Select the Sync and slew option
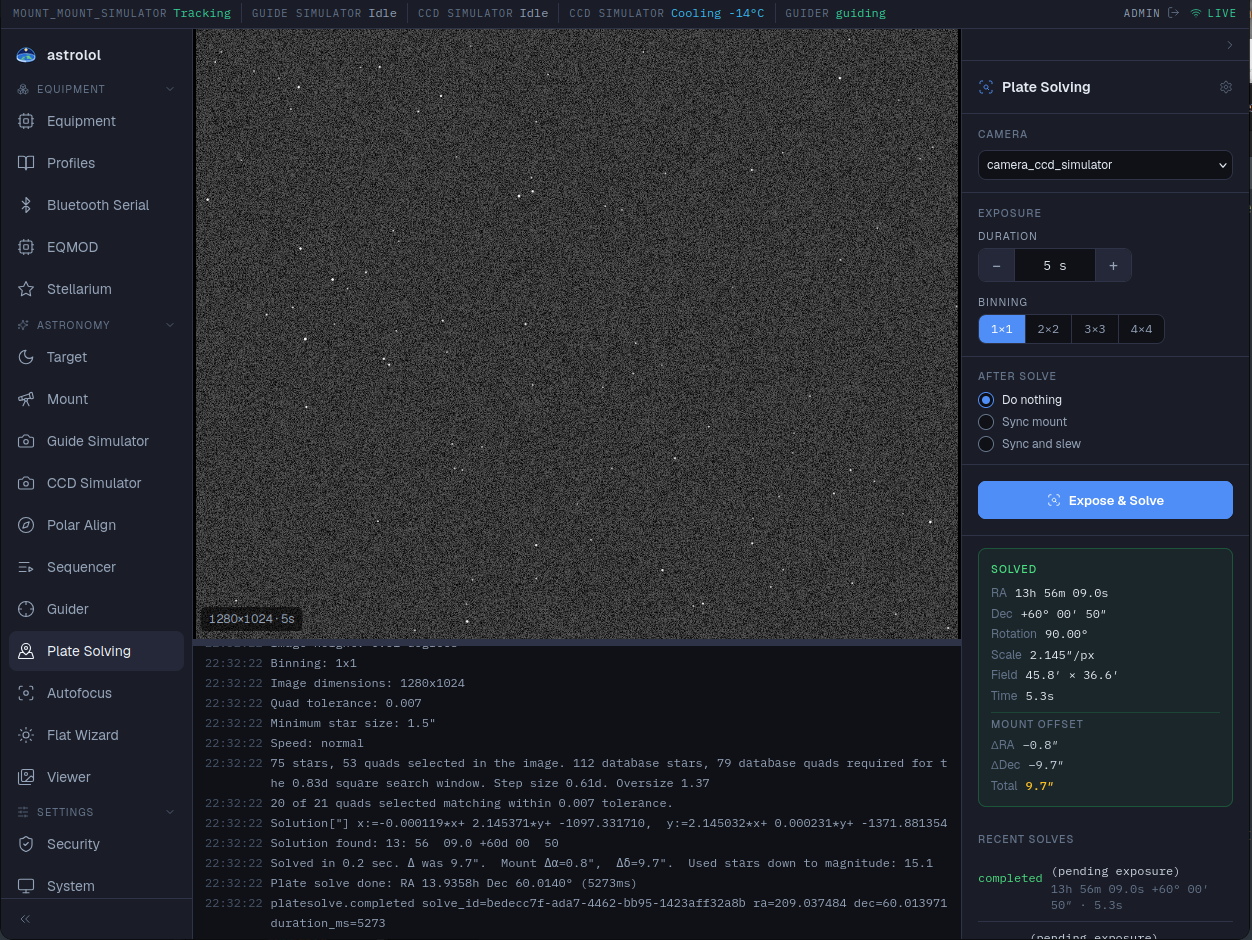This screenshot has height=940, width=1252. point(986,444)
